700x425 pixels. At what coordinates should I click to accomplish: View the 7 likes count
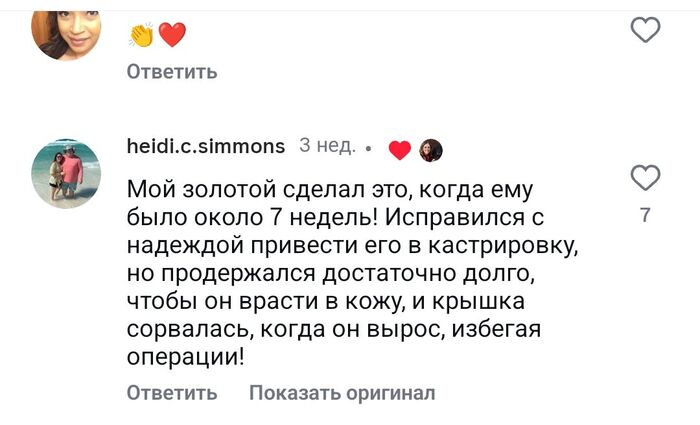click(x=646, y=214)
